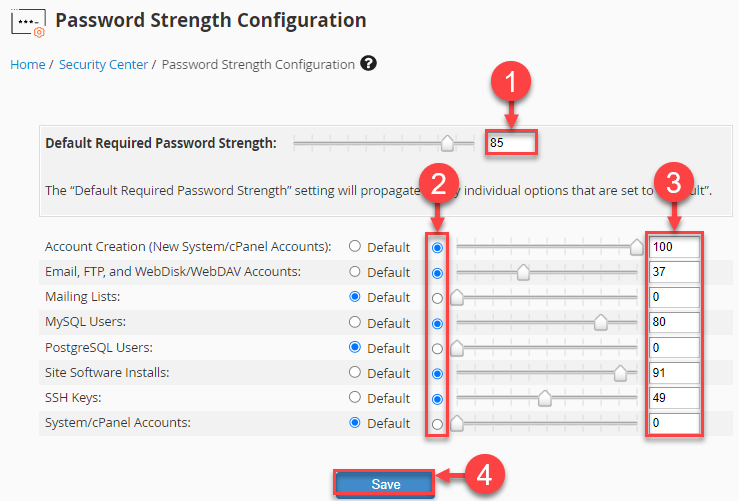
Task: Select custom strength radio for System/cPanel Accounts
Action: (437, 423)
